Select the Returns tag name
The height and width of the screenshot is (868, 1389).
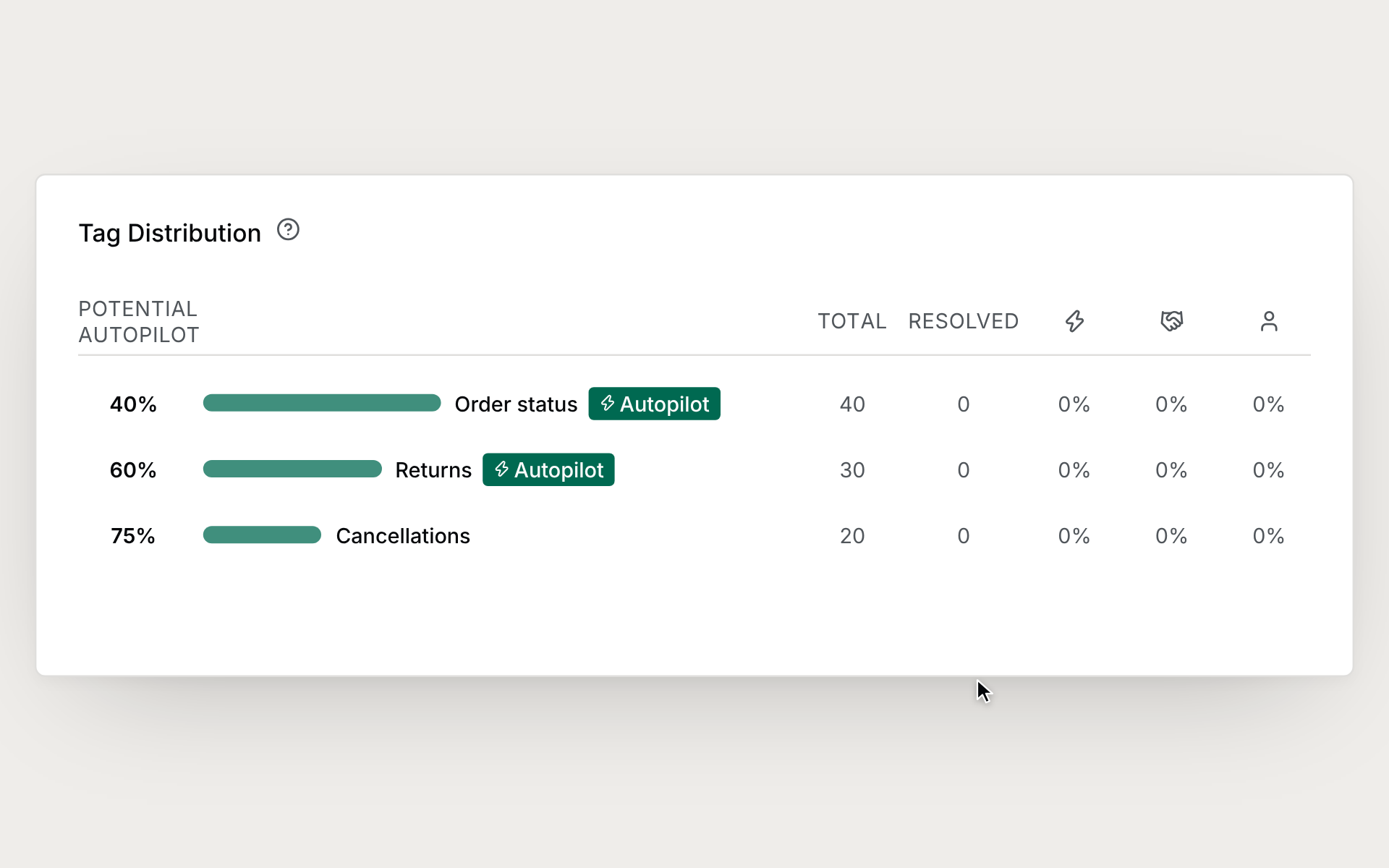(x=433, y=470)
